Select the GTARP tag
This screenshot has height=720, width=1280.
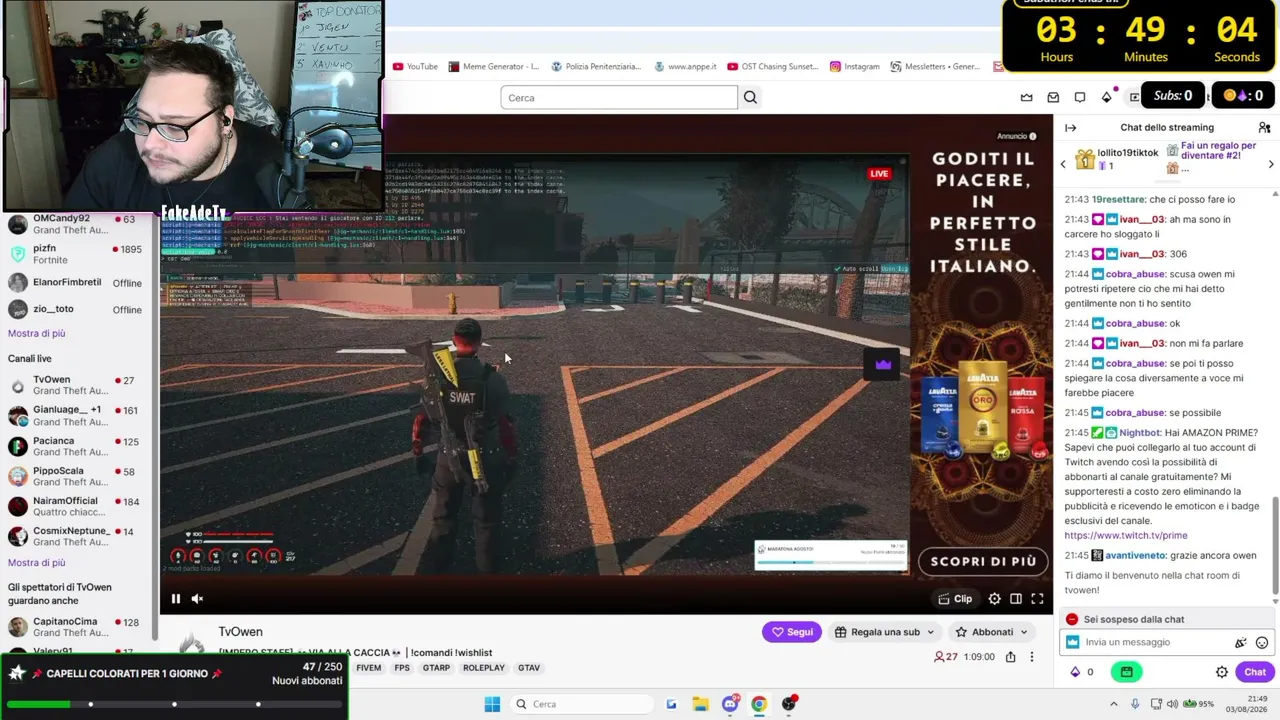click(436, 668)
